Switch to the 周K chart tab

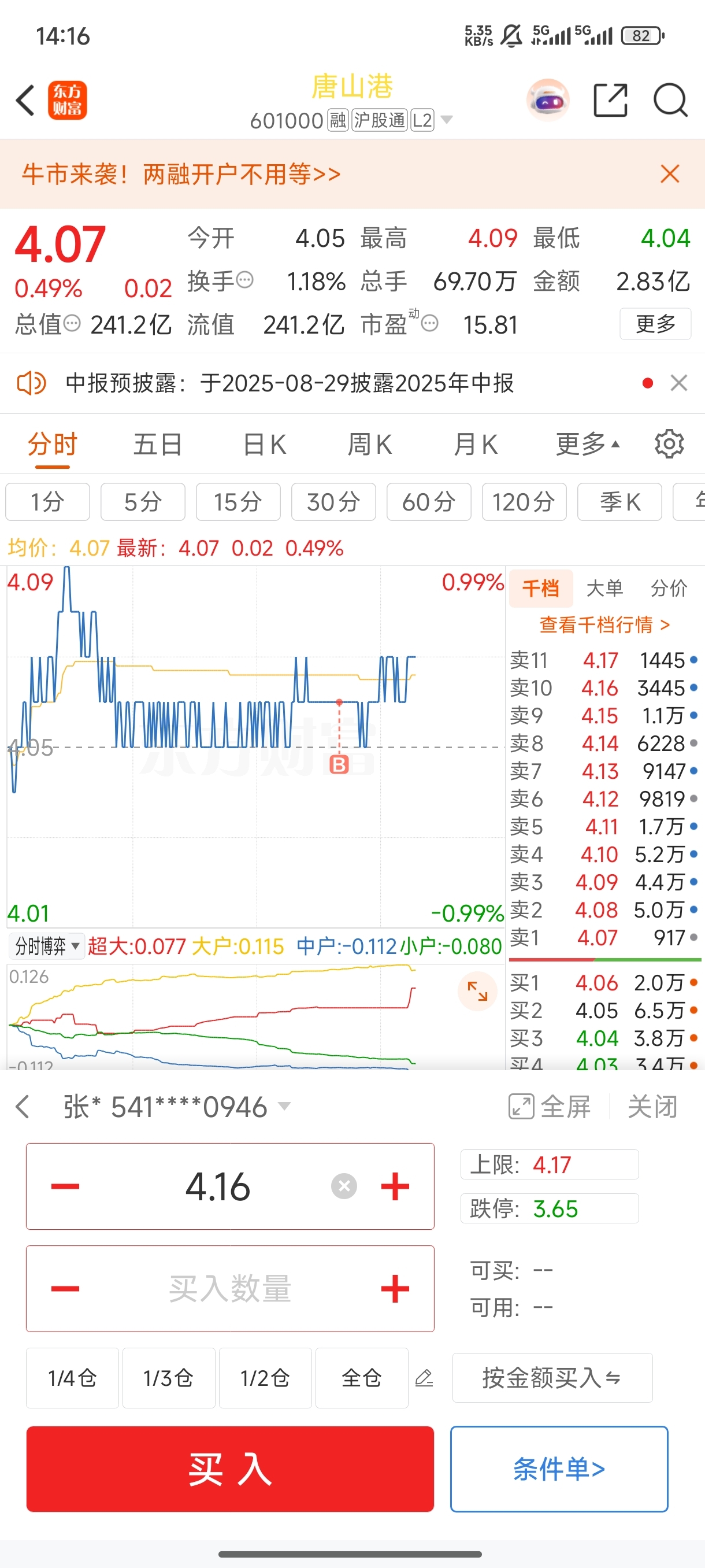click(x=370, y=445)
